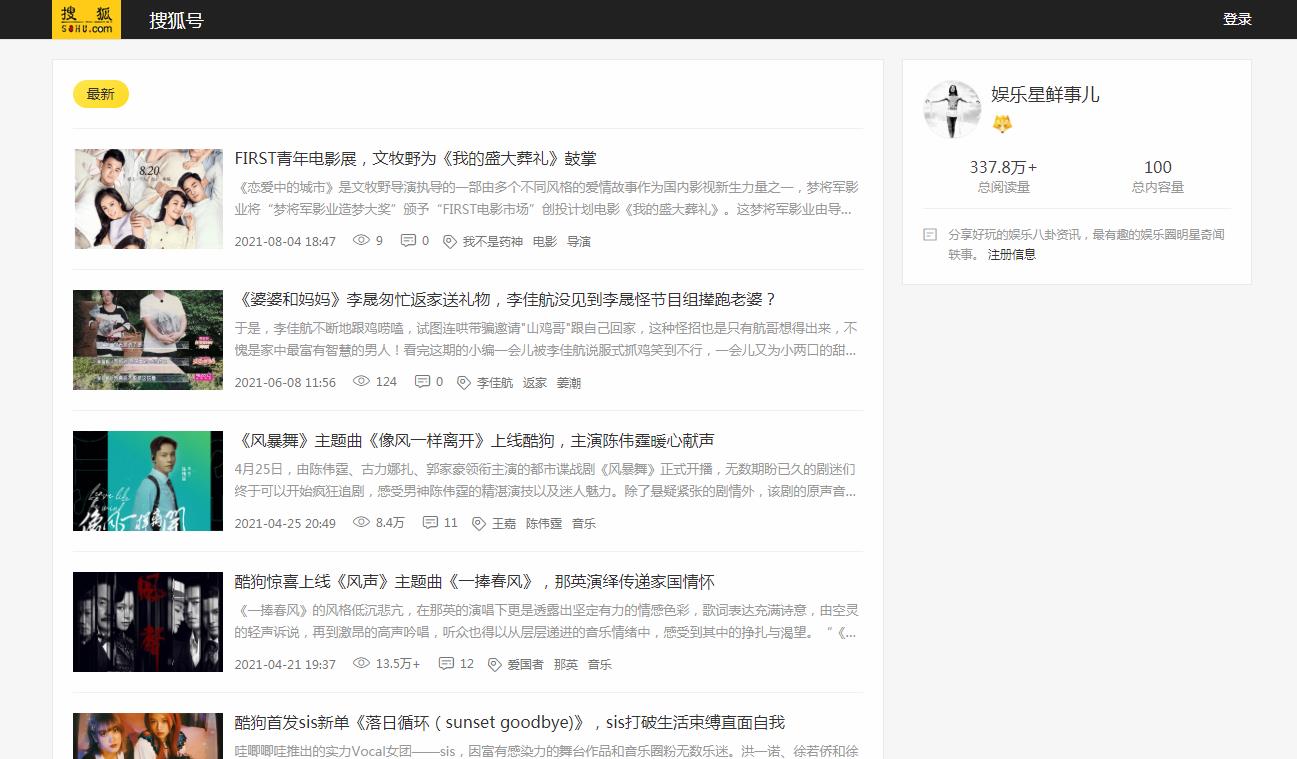Open the 《风暴舞》 article thumbnail

point(148,481)
